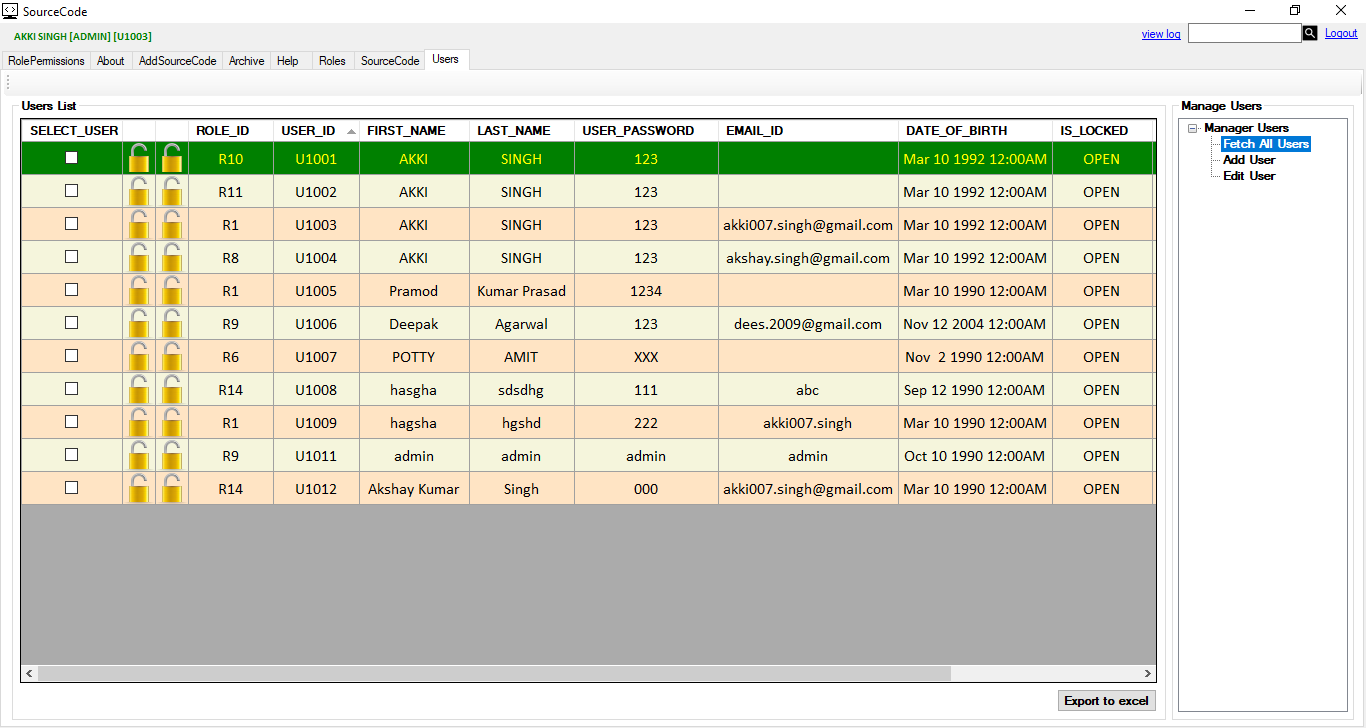Viewport: 1366px width, 728px height.
Task: Click the right padlock icon in U1002 row
Action: (172, 191)
